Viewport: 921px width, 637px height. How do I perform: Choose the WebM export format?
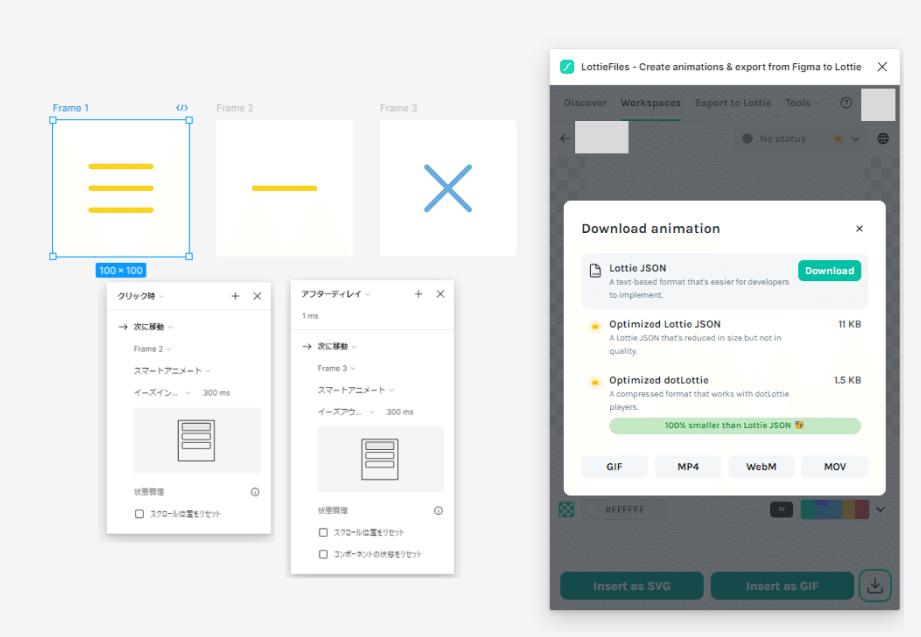[x=761, y=467]
